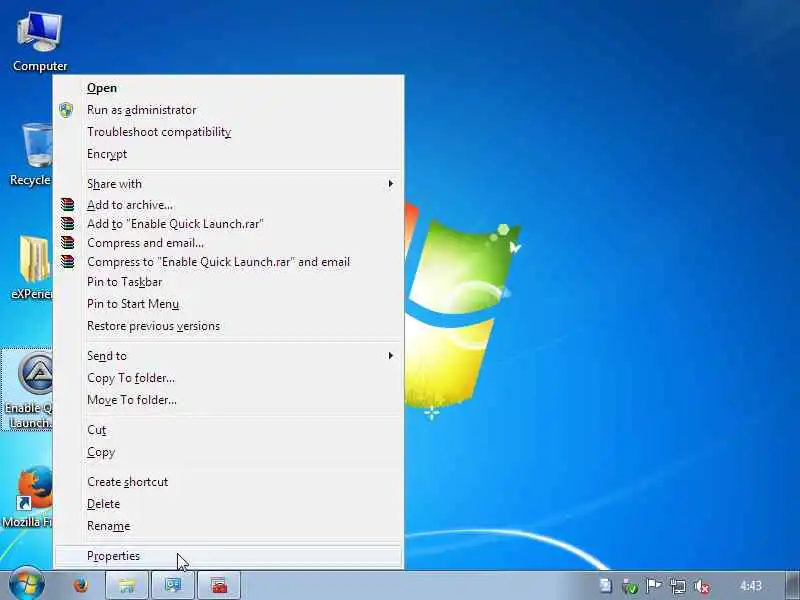800x600 pixels.
Task: Click WinRAR icon beside Compress to rar and email
Action: pos(67,261)
